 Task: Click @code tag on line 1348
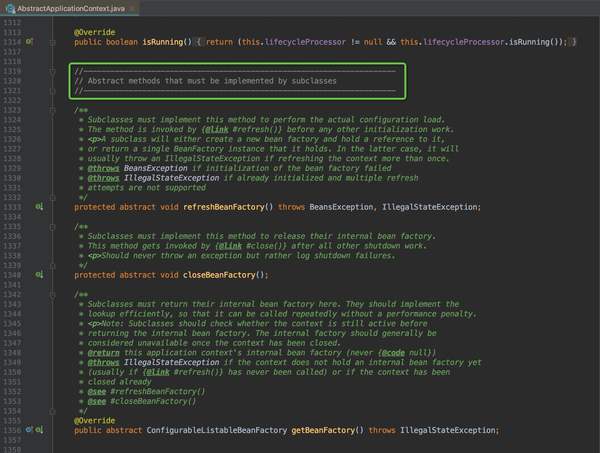393,352
